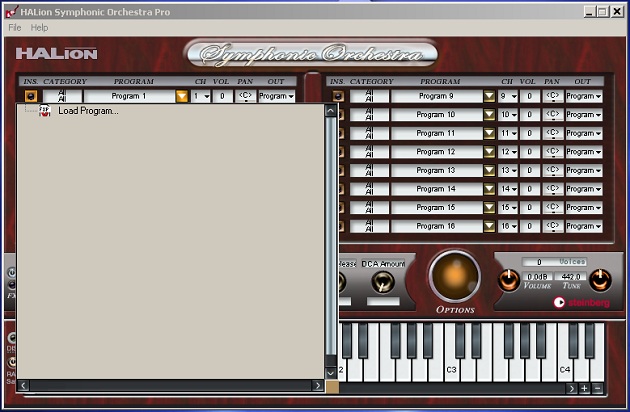Click the Steinberg logo
The image size is (630, 412).
pyautogui.click(x=581, y=302)
